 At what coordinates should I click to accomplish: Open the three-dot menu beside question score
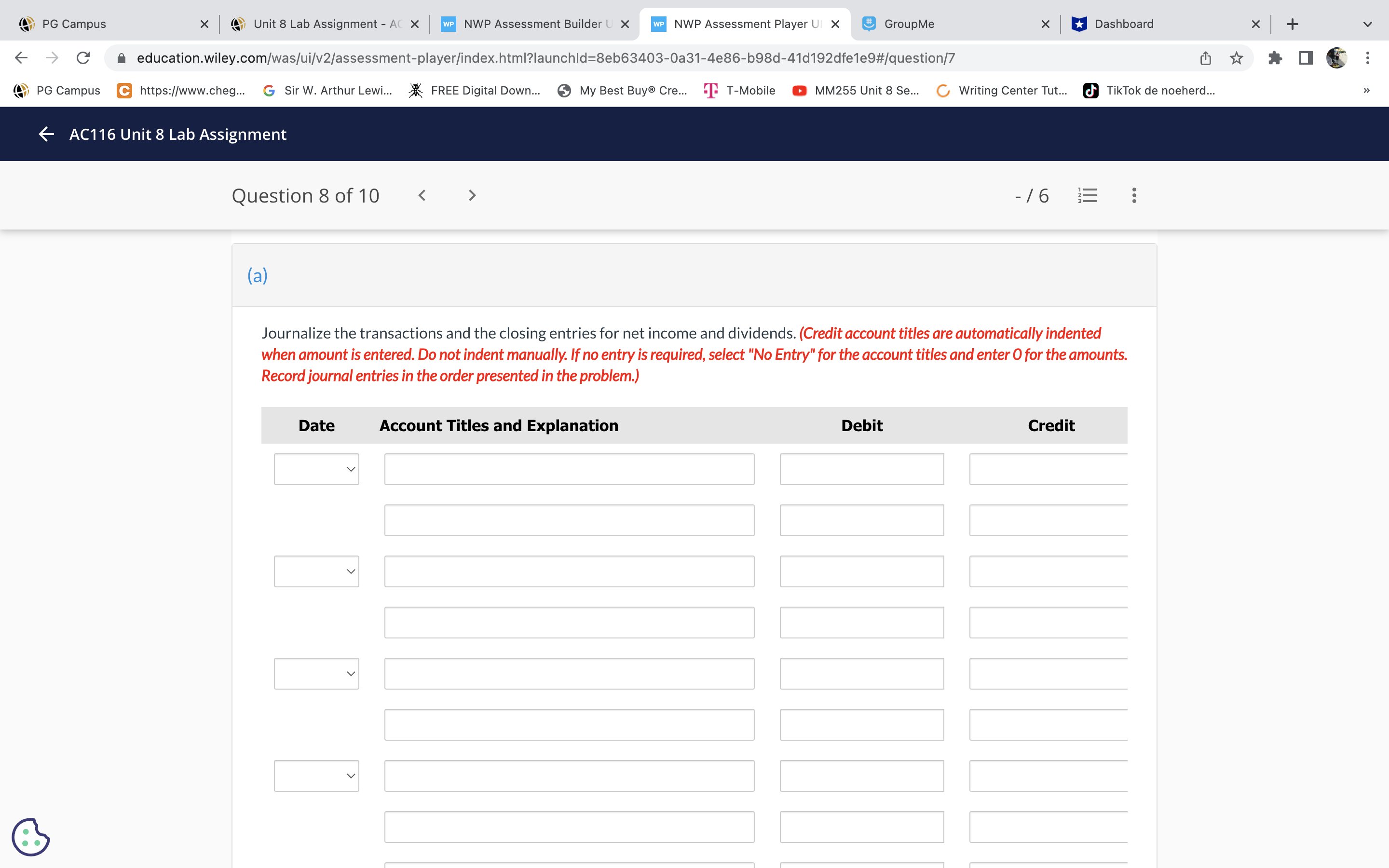[1133, 195]
